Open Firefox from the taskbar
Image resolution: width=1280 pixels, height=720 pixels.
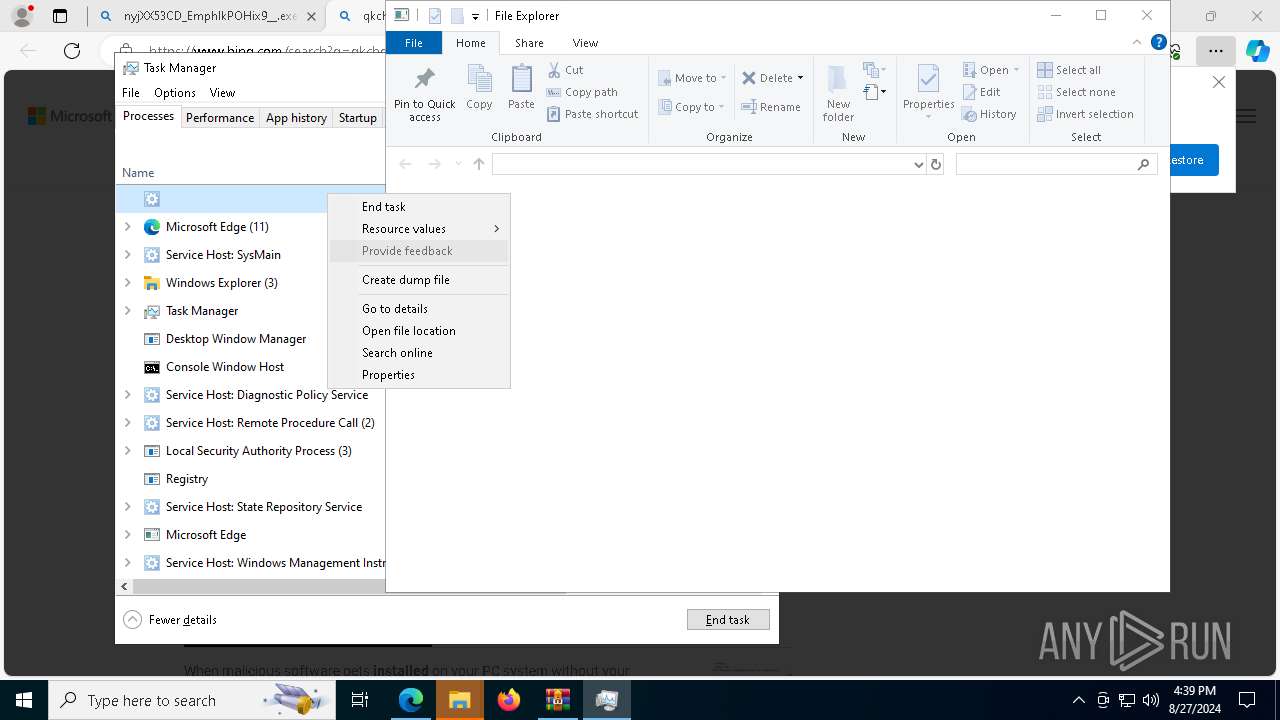pyautogui.click(x=509, y=700)
